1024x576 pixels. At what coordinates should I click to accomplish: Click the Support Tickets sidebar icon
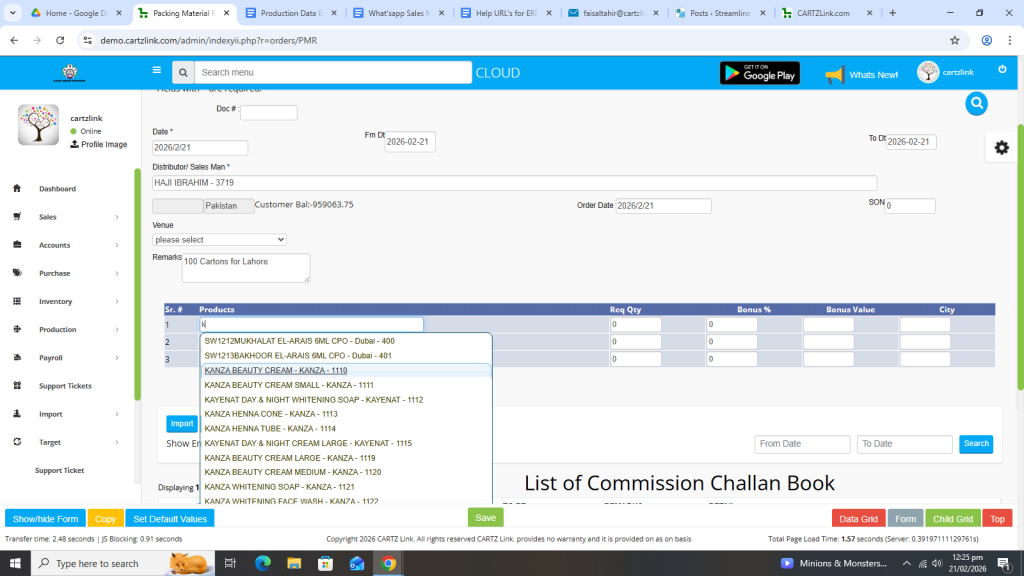tap(18, 386)
